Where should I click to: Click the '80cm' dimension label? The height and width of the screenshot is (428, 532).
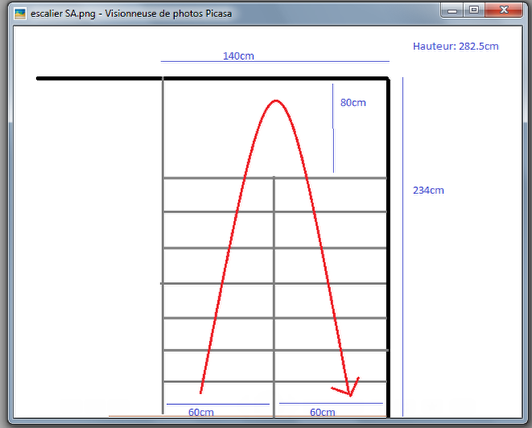click(353, 103)
